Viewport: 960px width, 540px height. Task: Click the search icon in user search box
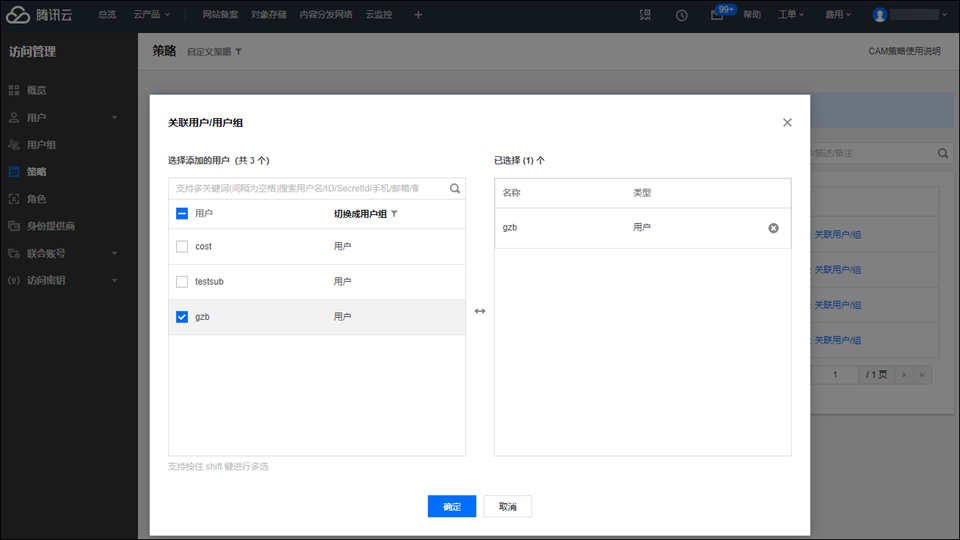[455, 188]
